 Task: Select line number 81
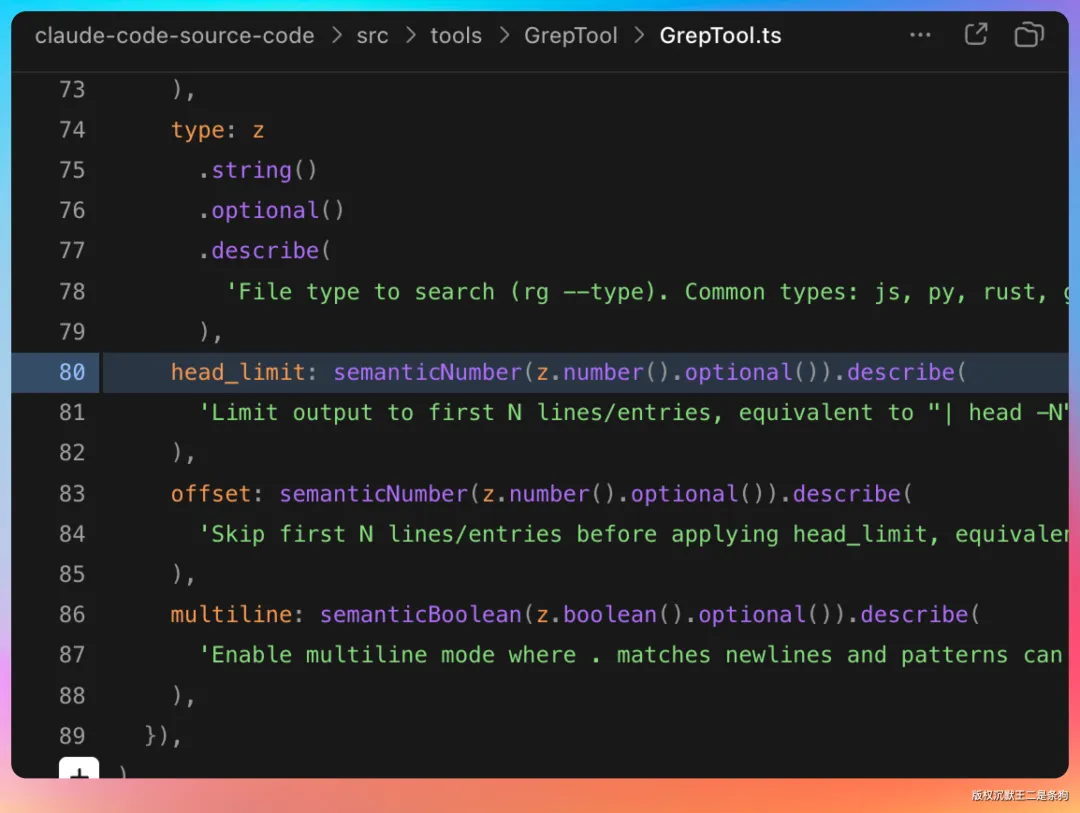(72, 412)
